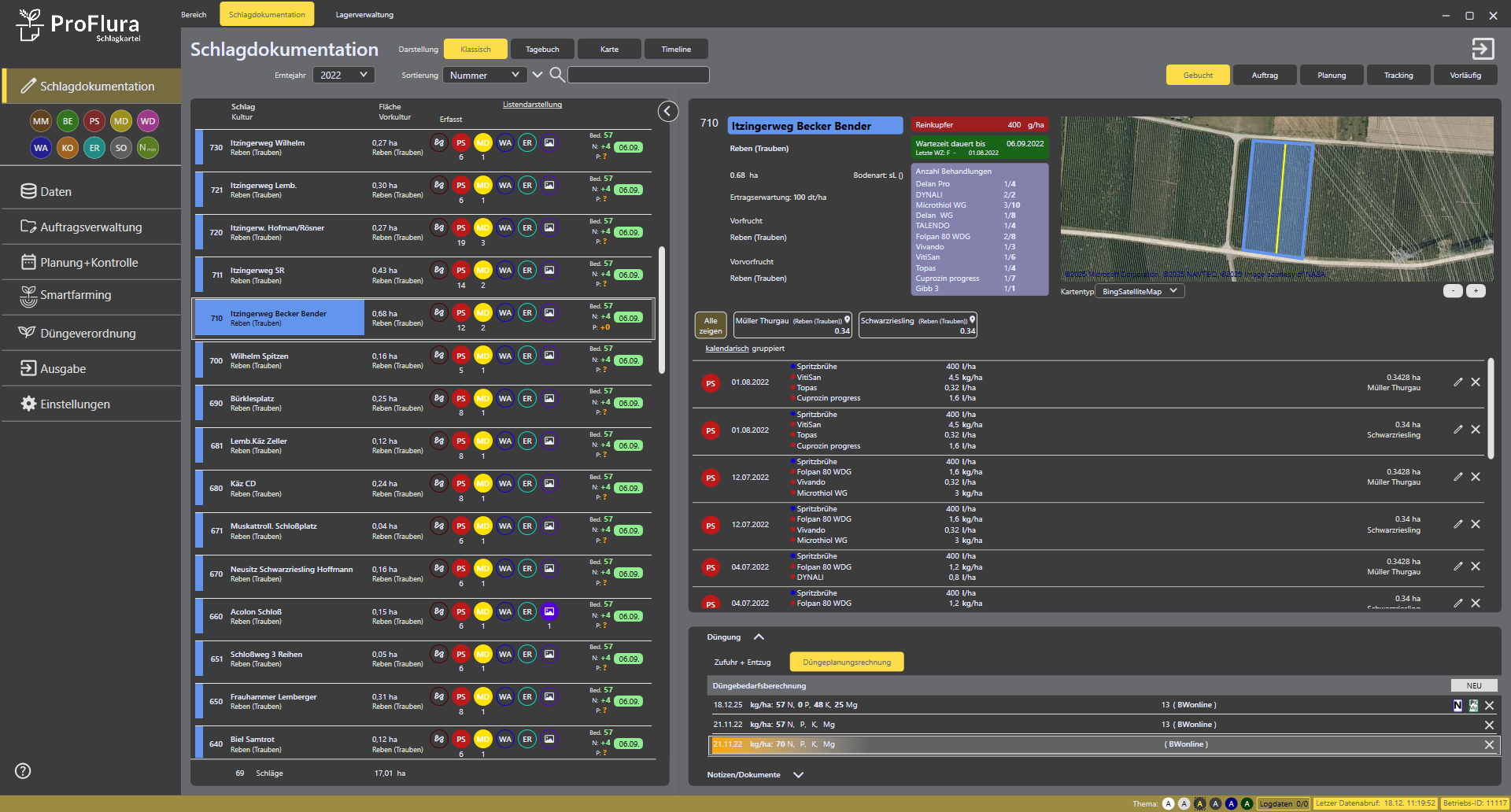Open the Erntejahr 2022 dropdown
This screenshot has width=1511, height=812.
click(343, 76)
